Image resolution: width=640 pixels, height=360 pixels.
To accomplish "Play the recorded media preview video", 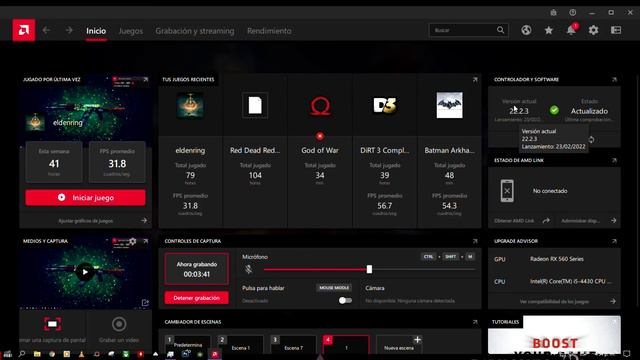I will (x=85, y=272).
